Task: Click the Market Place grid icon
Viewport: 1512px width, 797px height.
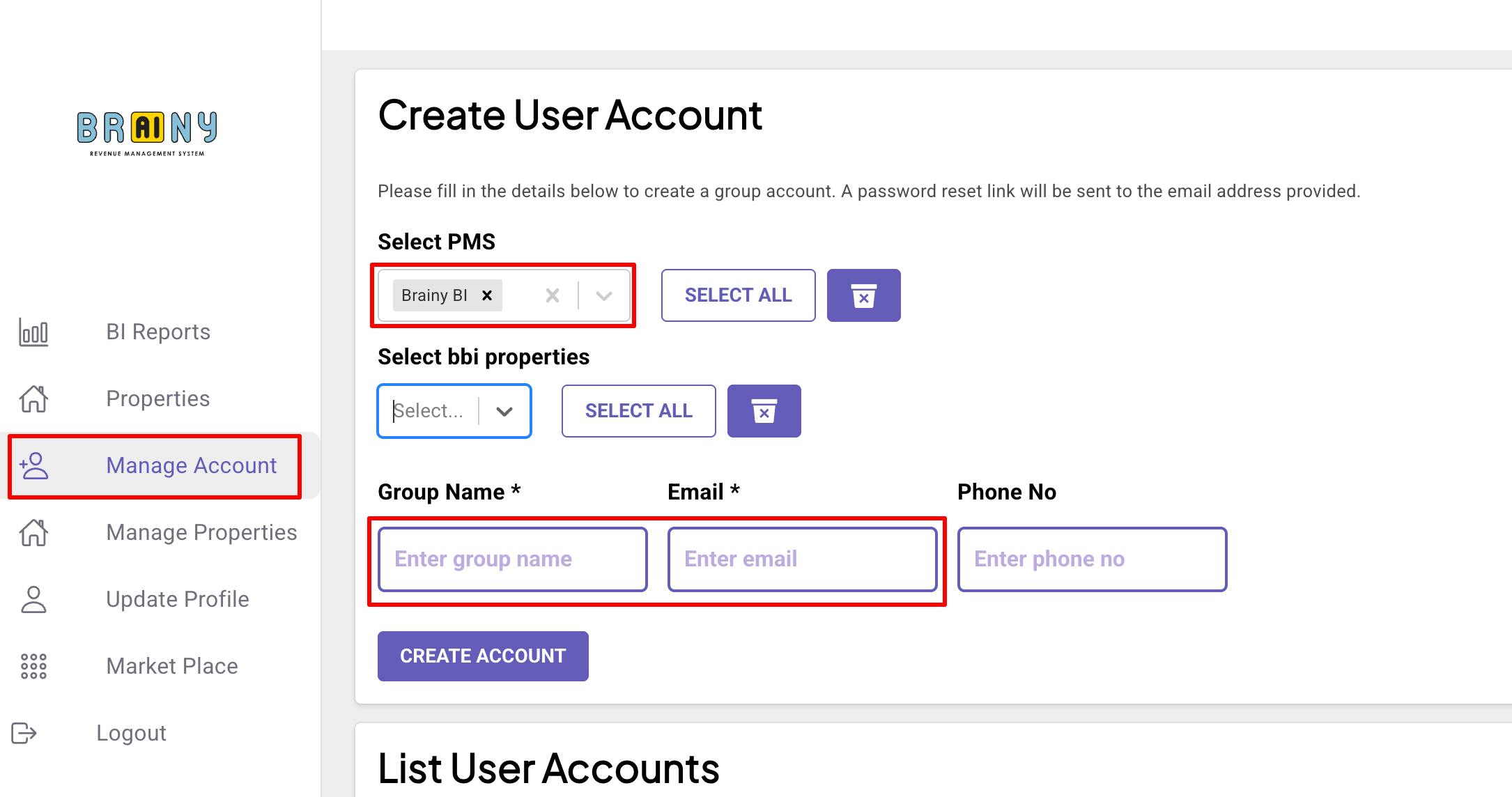Action: (x=33, y=666)
